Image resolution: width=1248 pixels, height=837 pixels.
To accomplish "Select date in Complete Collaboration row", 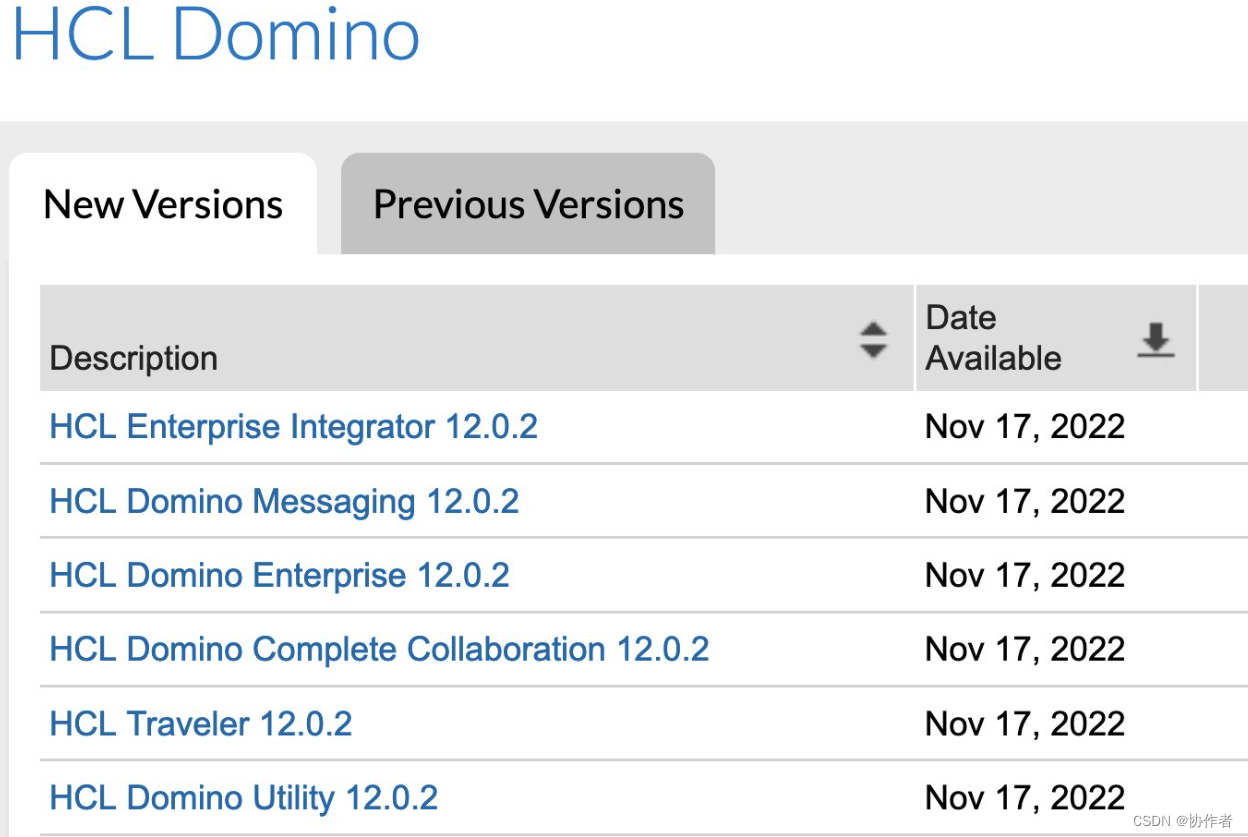I will point(1025,649).
